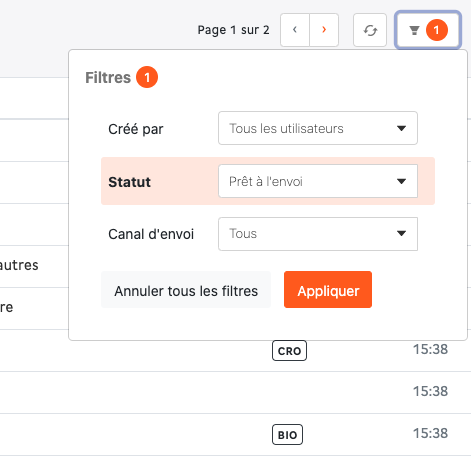471x466 pixels.
Task: Open the Statut dropdown showing Prêt à l'envoi
Action: [x=318, y=181]
